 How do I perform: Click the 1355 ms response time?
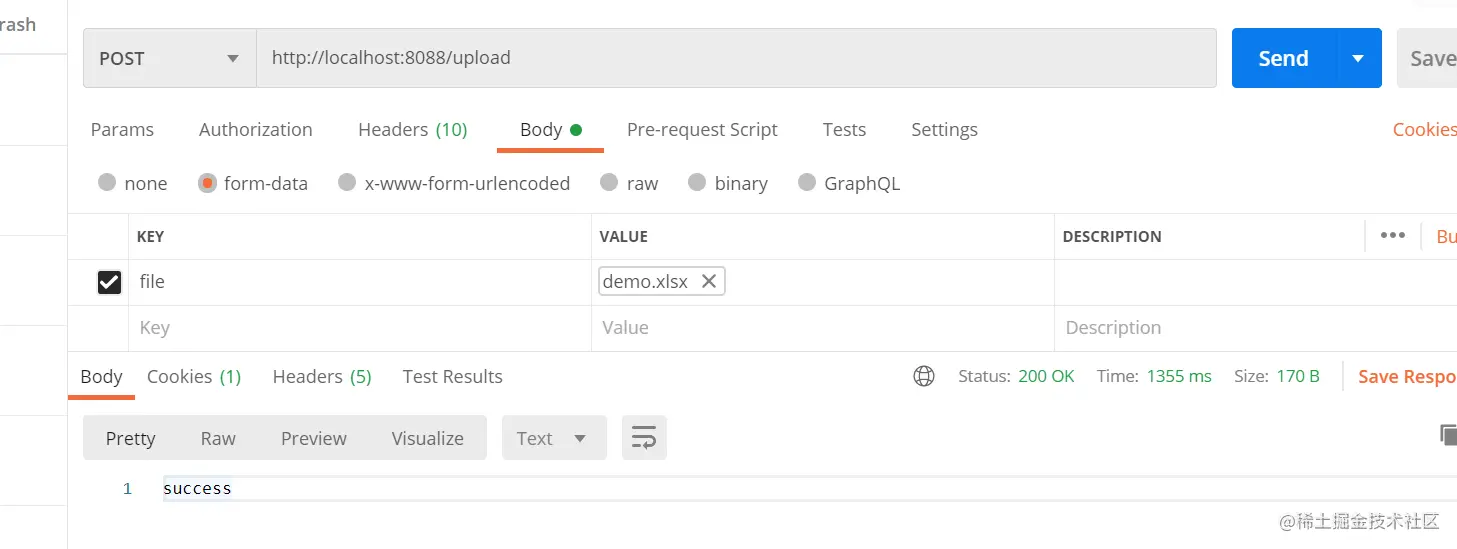[x=1179, y=377]
